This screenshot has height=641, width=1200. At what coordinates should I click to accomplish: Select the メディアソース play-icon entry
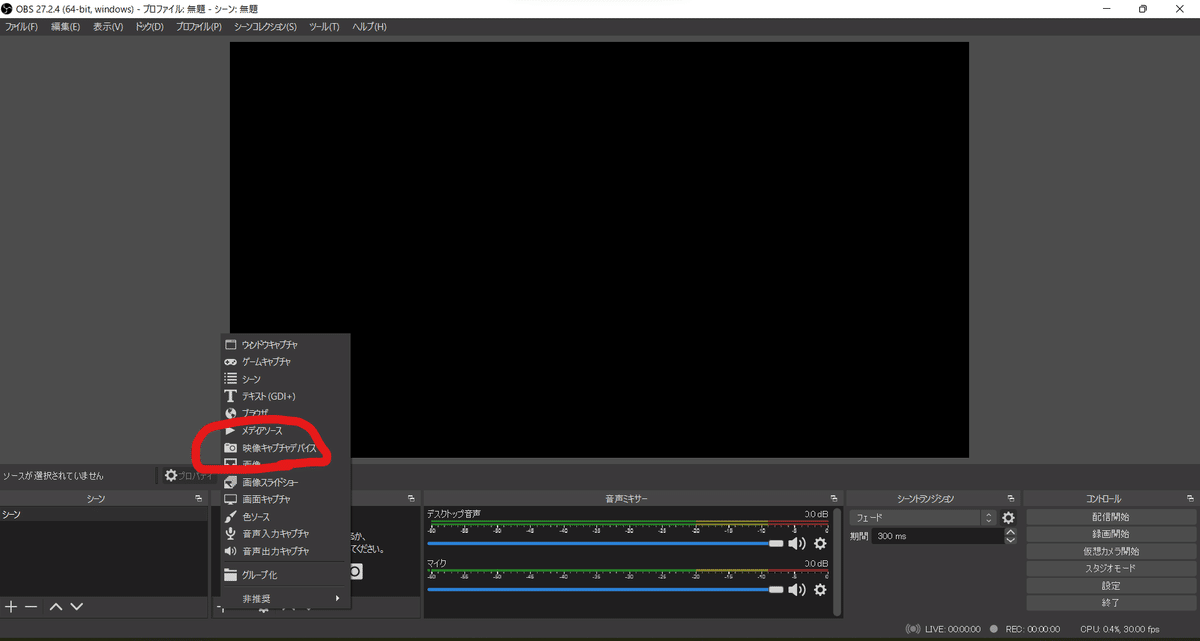click(285, 430)
